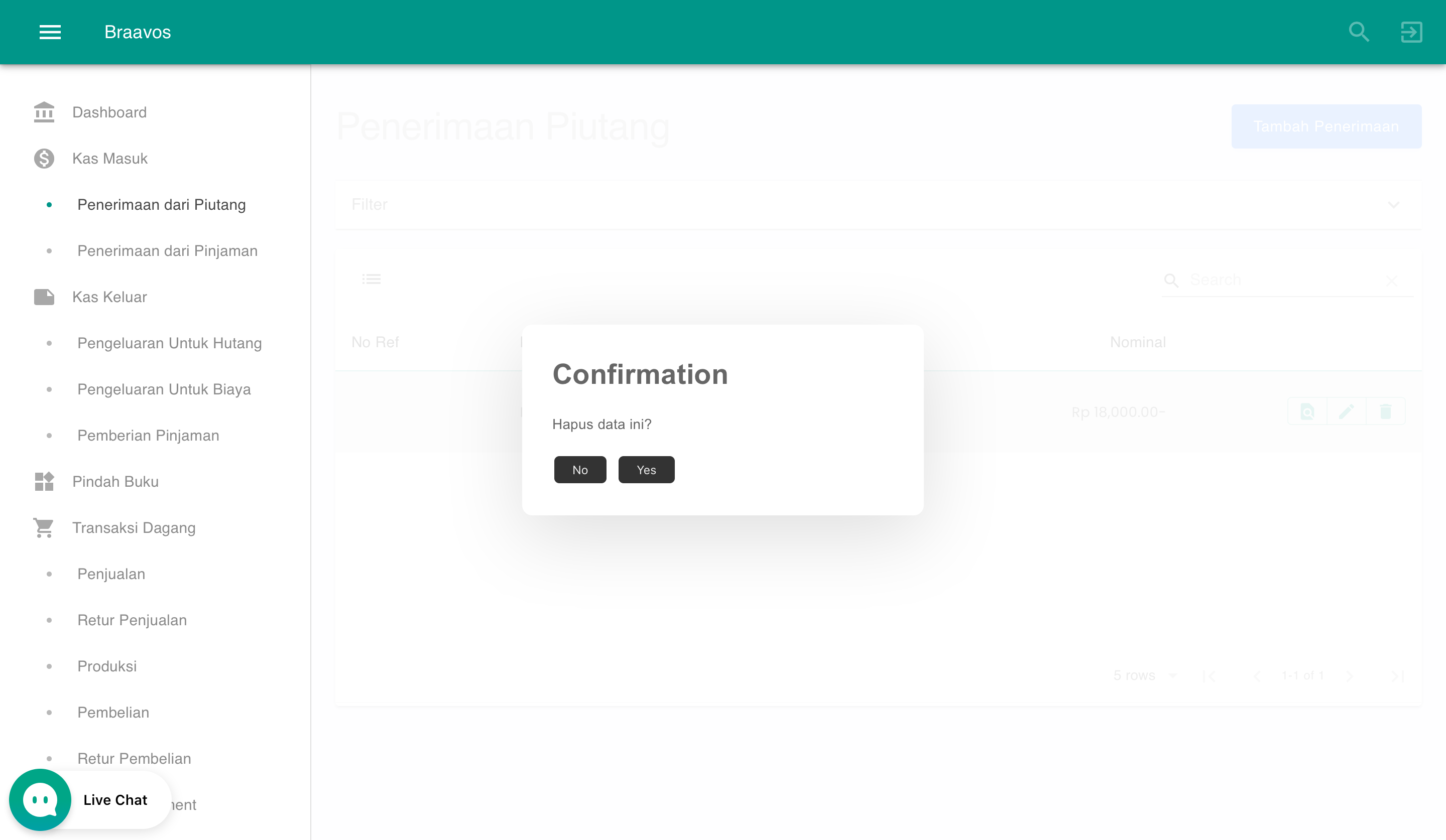
Task: Open the hamburger navigation menu
Action: pos(50,32)
